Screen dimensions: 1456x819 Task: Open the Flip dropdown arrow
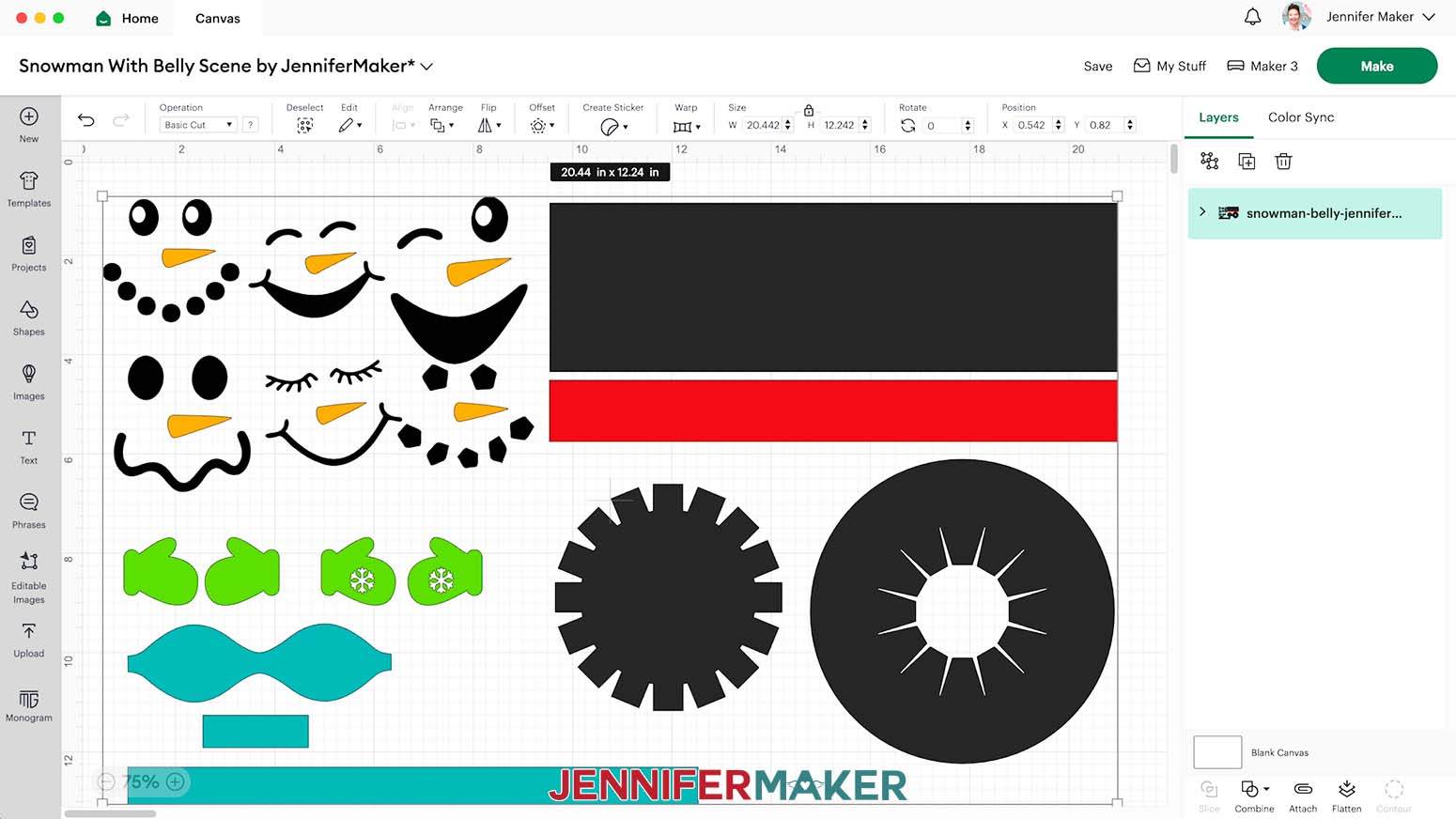point(499,126)
